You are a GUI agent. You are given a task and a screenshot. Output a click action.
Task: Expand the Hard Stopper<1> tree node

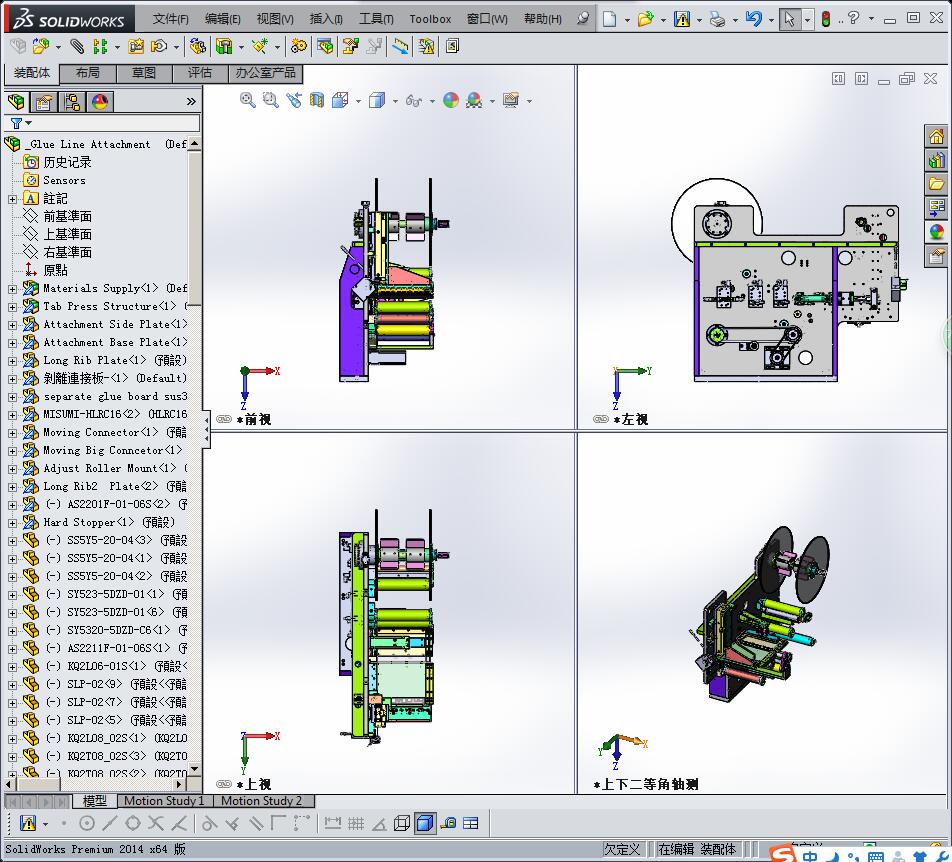click(12, 523)
